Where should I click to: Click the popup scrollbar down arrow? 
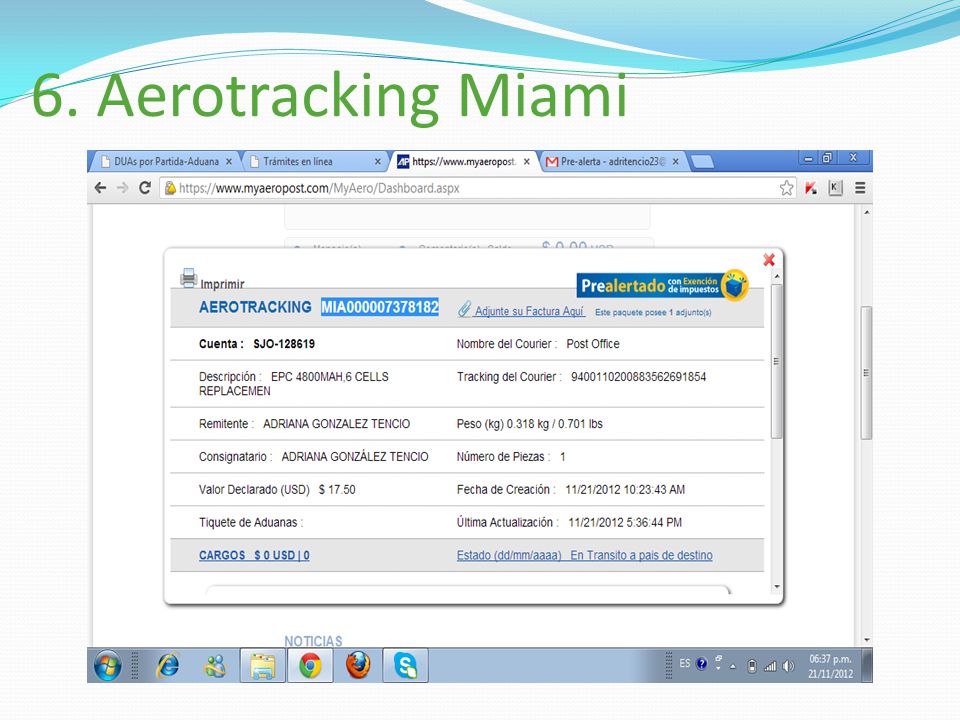[777, 587]
